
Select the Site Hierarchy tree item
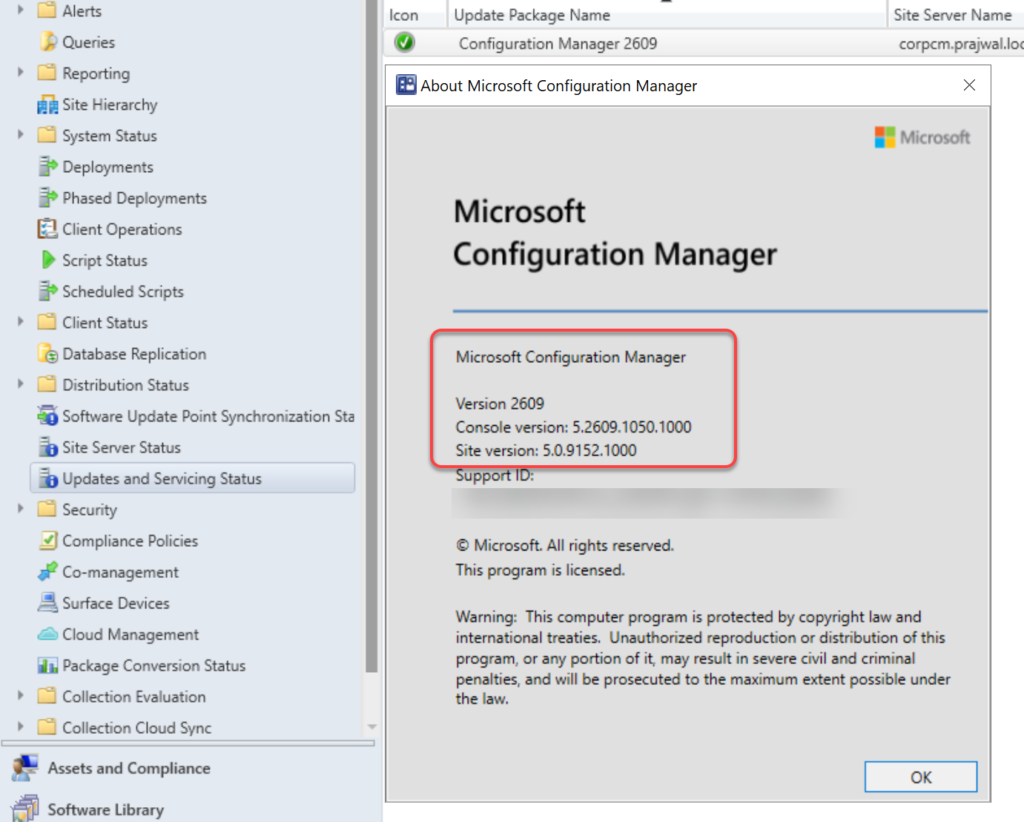(110, 104)
